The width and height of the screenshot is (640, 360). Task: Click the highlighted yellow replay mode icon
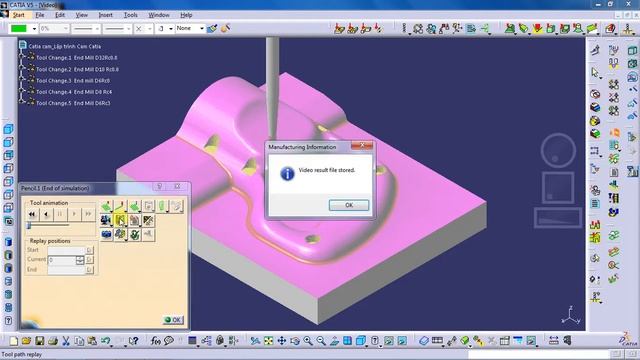point(120,220)
